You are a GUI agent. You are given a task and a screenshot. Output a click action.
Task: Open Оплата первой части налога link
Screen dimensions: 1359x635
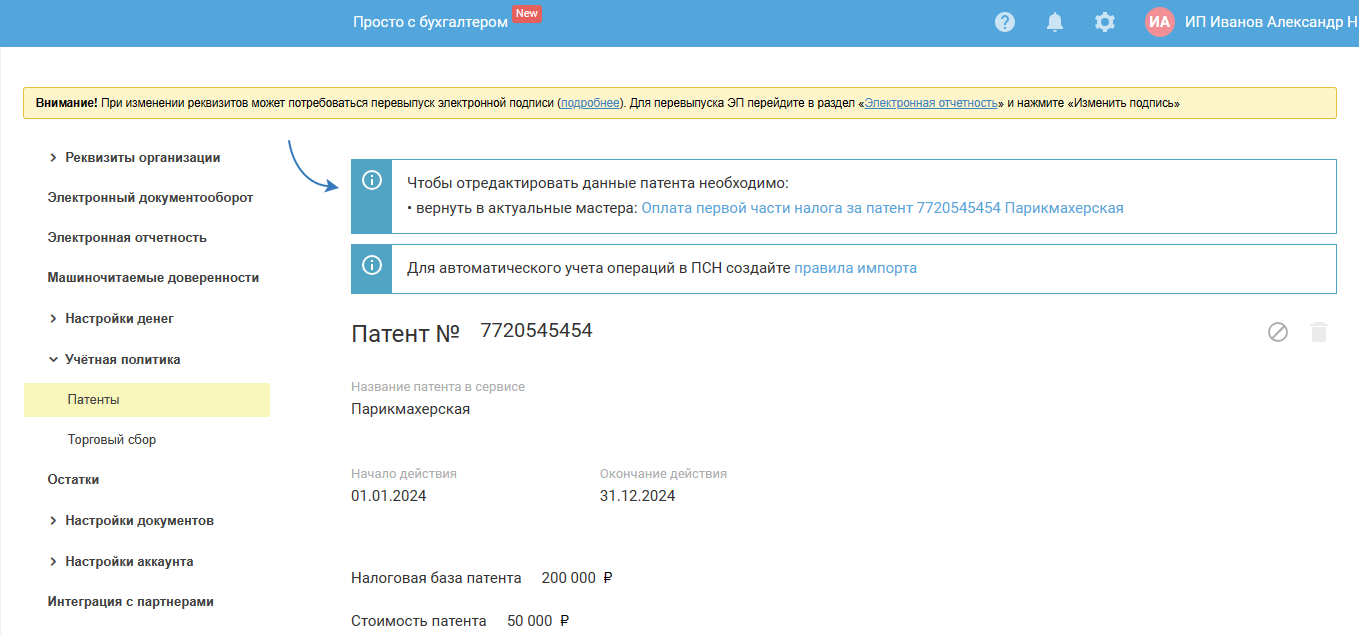882,208
